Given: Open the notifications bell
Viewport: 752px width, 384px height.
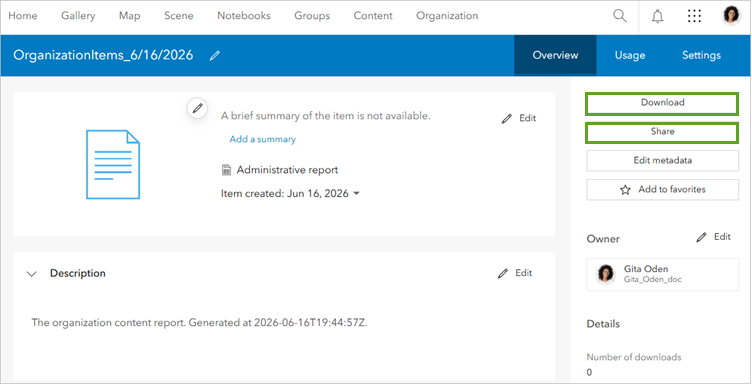Looking at the screenshot, I should pyautogui.click(x=658, y=16).
